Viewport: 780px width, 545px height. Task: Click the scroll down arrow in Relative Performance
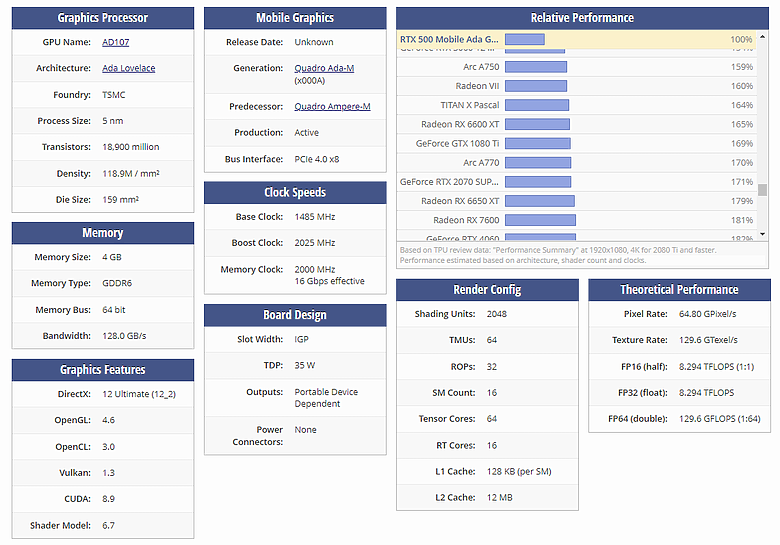762,234
